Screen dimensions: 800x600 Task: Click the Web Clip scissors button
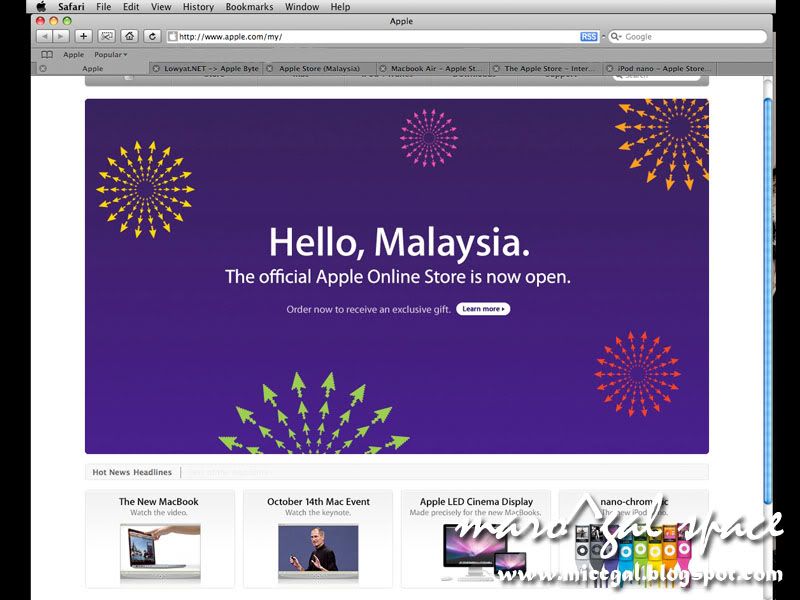click(106, 36)
